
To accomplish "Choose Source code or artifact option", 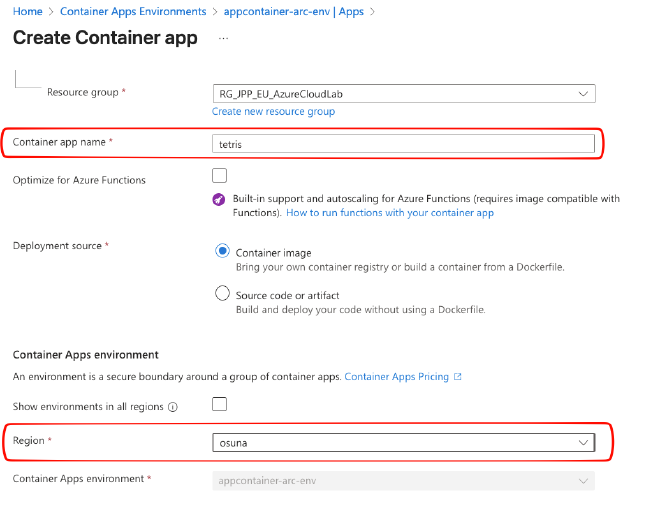I will click(222, 294).
